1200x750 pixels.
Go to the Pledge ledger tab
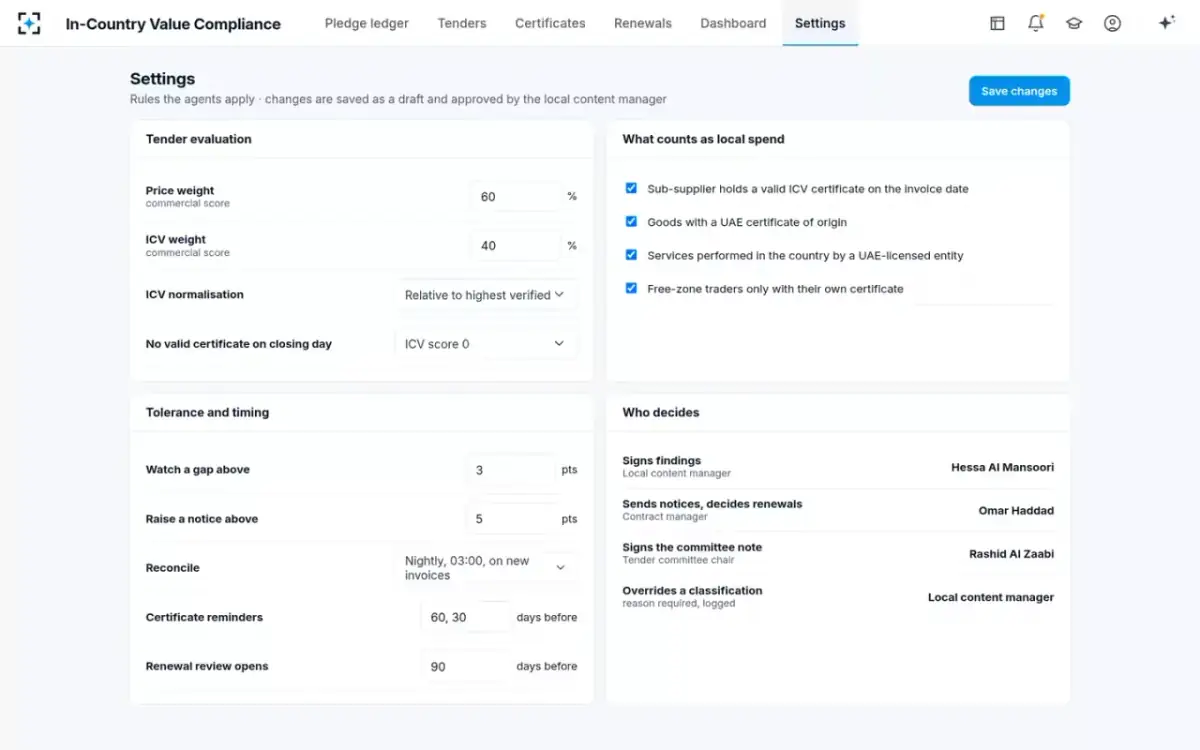click(367, 23)
